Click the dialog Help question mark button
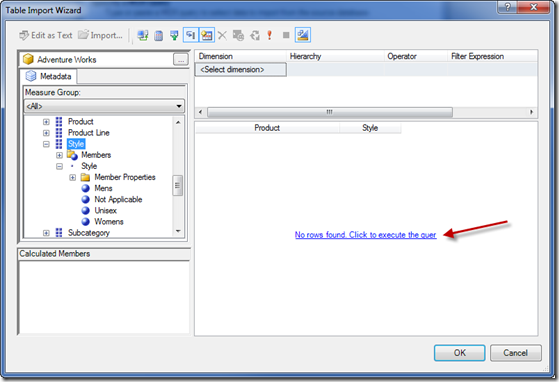Viewport: 559px width, 382px height. pos(507,7)
